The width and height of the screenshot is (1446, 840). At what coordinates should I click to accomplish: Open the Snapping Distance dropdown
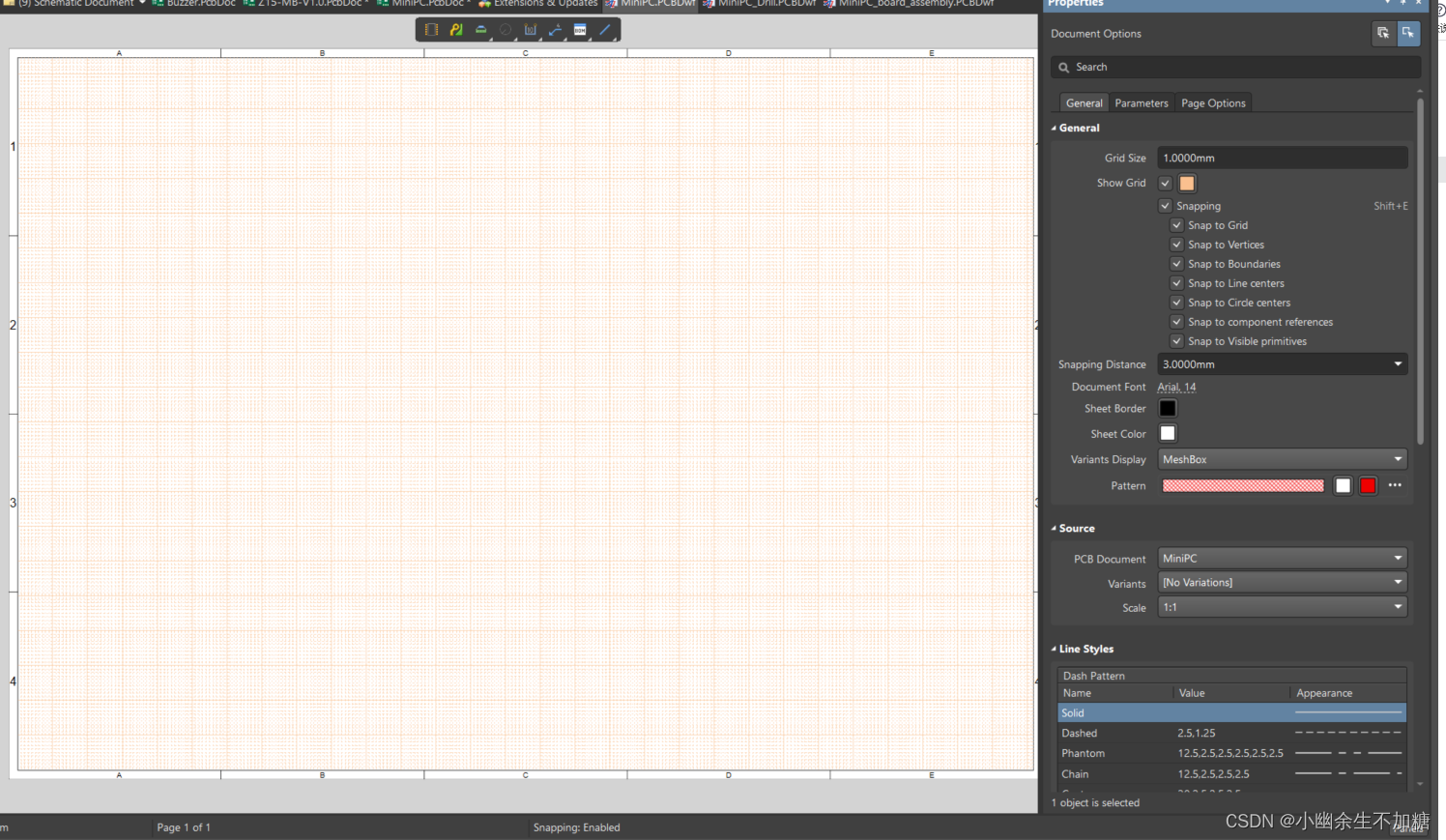click(1397, 364)
